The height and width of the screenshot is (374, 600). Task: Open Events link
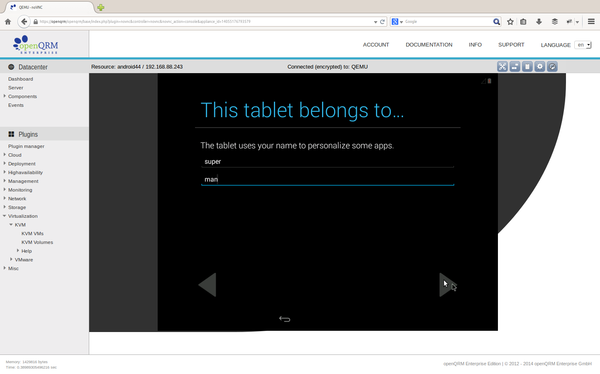(16, 105)
